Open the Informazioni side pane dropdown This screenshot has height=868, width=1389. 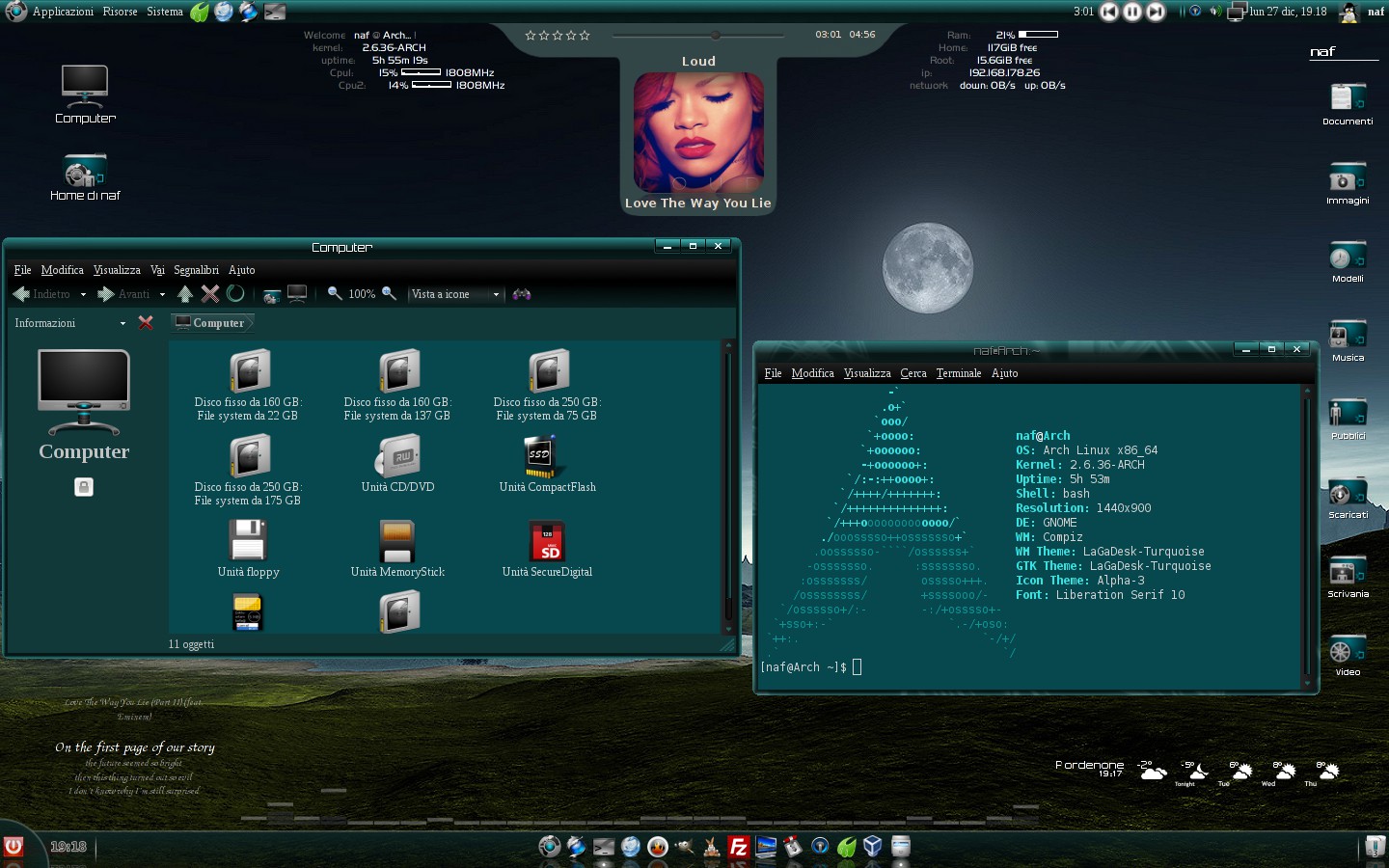pyautogui.click(x=123, y=323)
